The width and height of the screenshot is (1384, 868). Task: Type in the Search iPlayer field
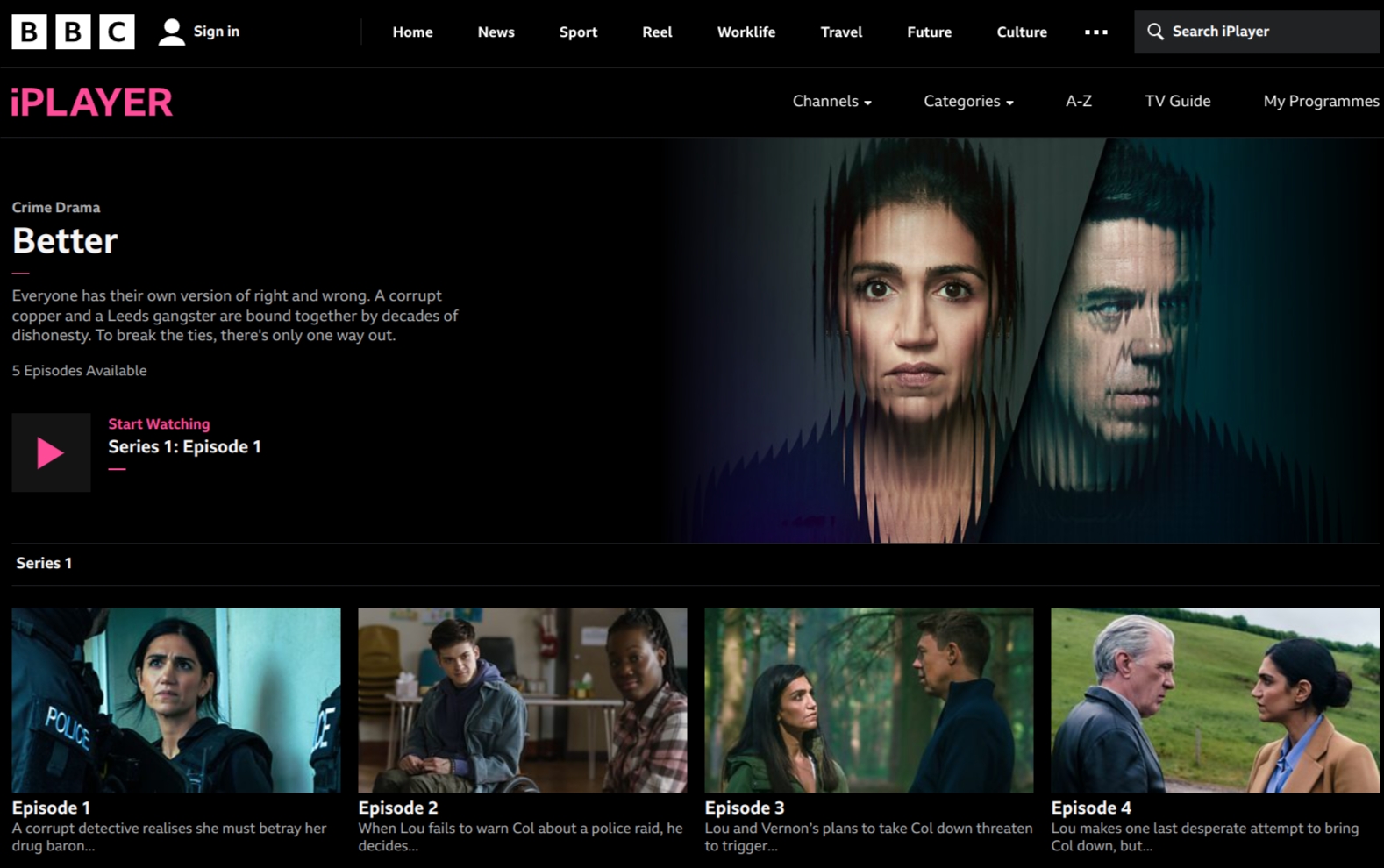[1267, 32]
